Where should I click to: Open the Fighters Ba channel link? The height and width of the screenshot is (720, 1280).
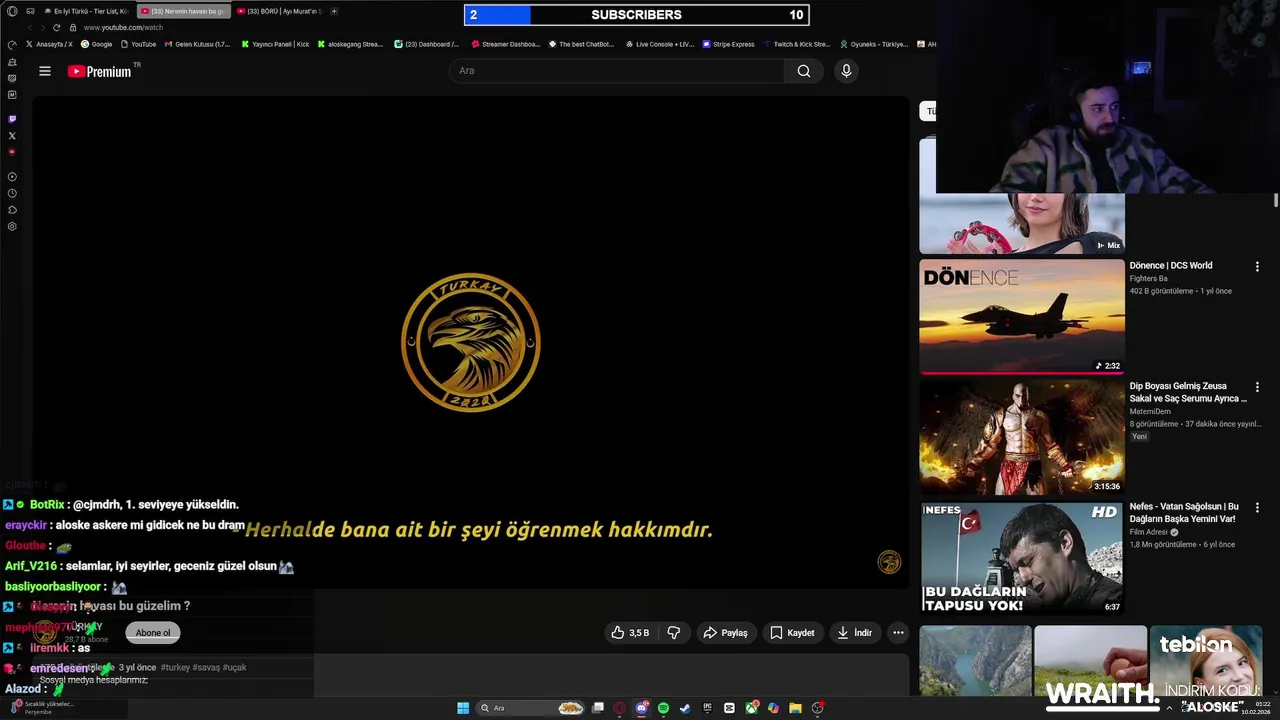pyautogui.click(x=1148, y=279)
